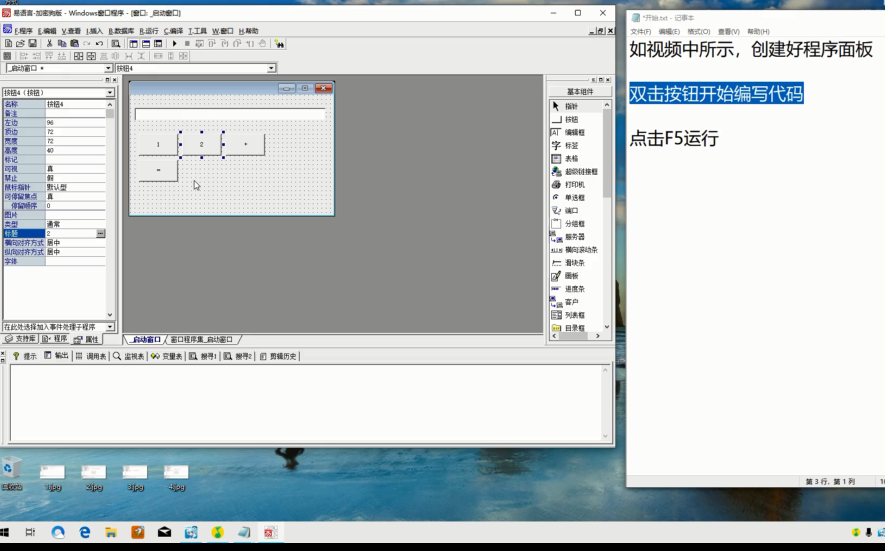The height and width of the screenshot is (551, 885).
Task: Click the "+" button on form
Action: [x=244, y=144]
